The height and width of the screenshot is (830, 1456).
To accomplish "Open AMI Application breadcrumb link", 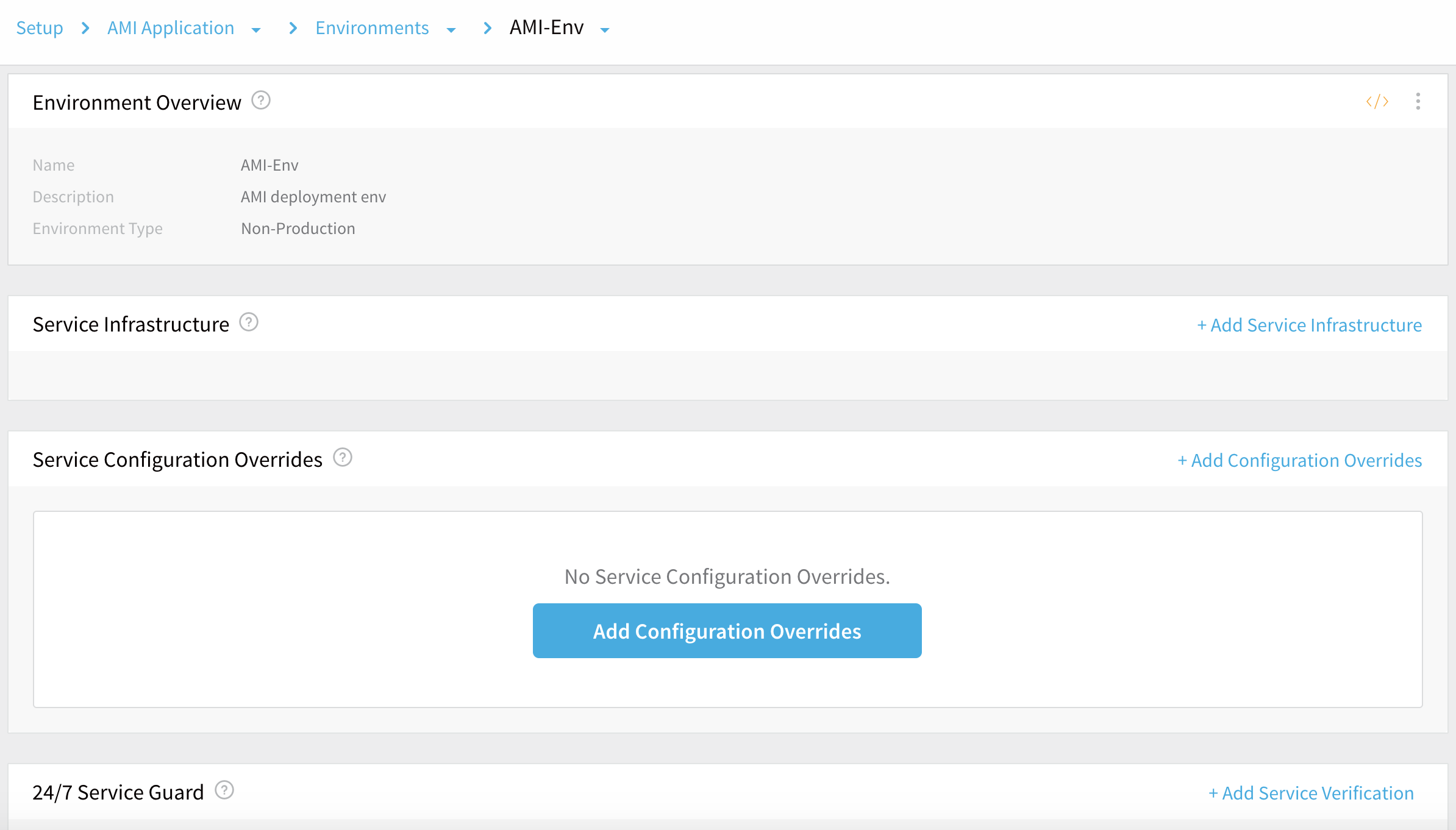I will point(171,28).
